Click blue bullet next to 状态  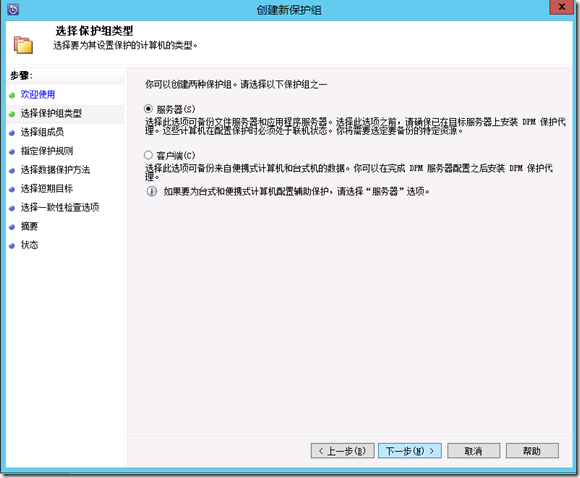[x=12, y=246]
